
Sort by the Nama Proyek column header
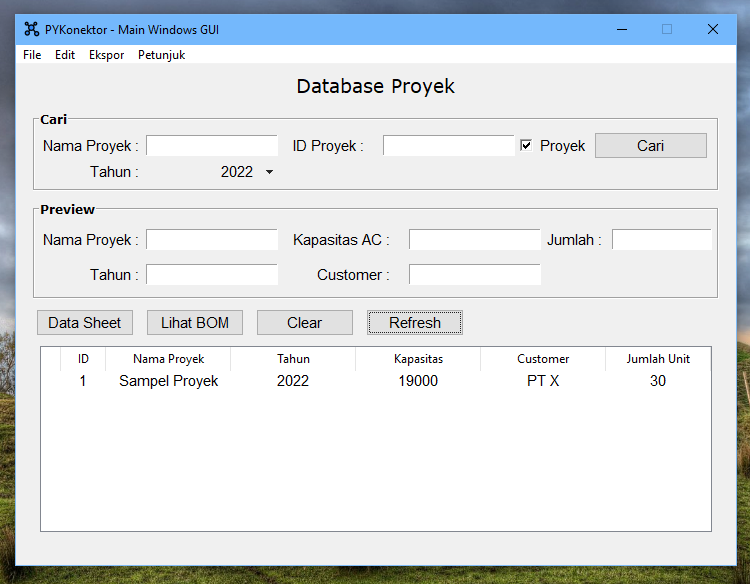point(168,359)
